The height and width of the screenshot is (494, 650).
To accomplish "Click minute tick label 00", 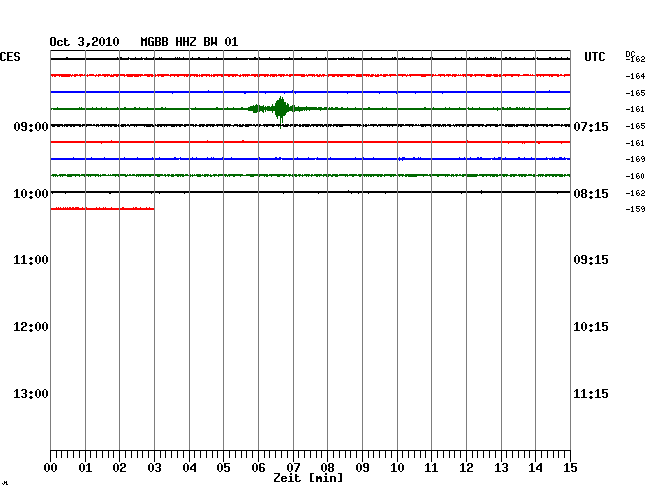I will coord(51,468).
